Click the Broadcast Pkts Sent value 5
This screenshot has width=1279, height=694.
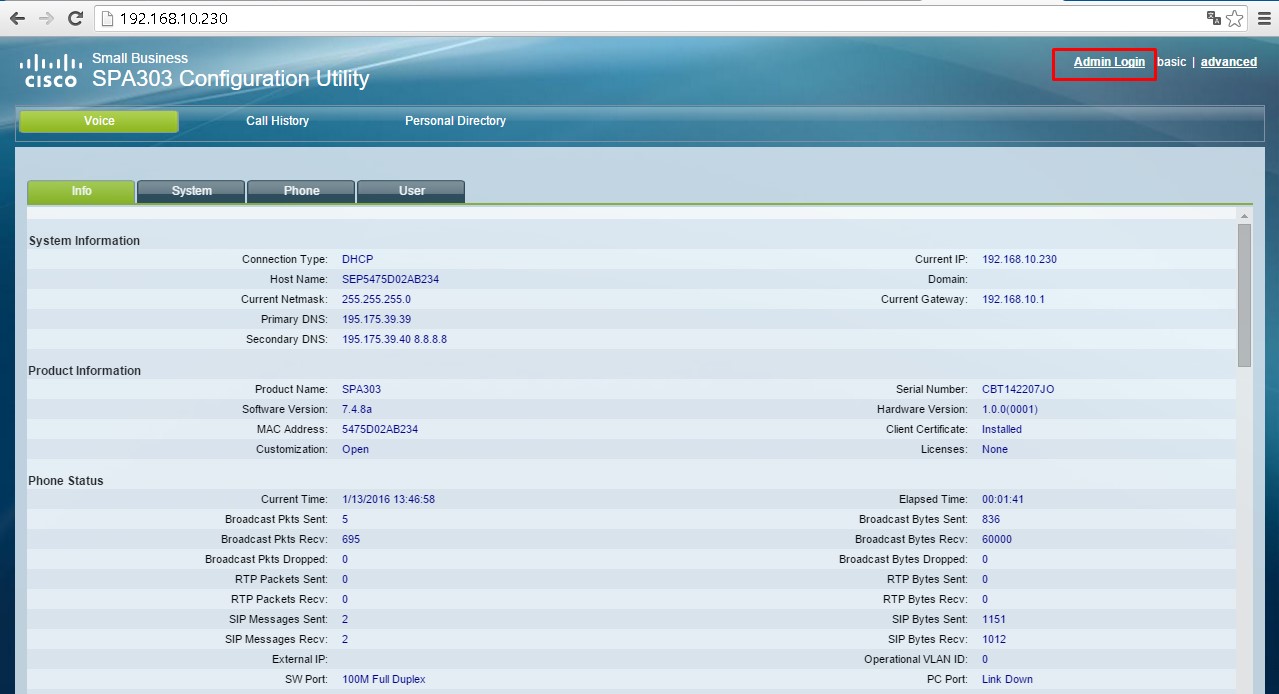coord(345,519)
